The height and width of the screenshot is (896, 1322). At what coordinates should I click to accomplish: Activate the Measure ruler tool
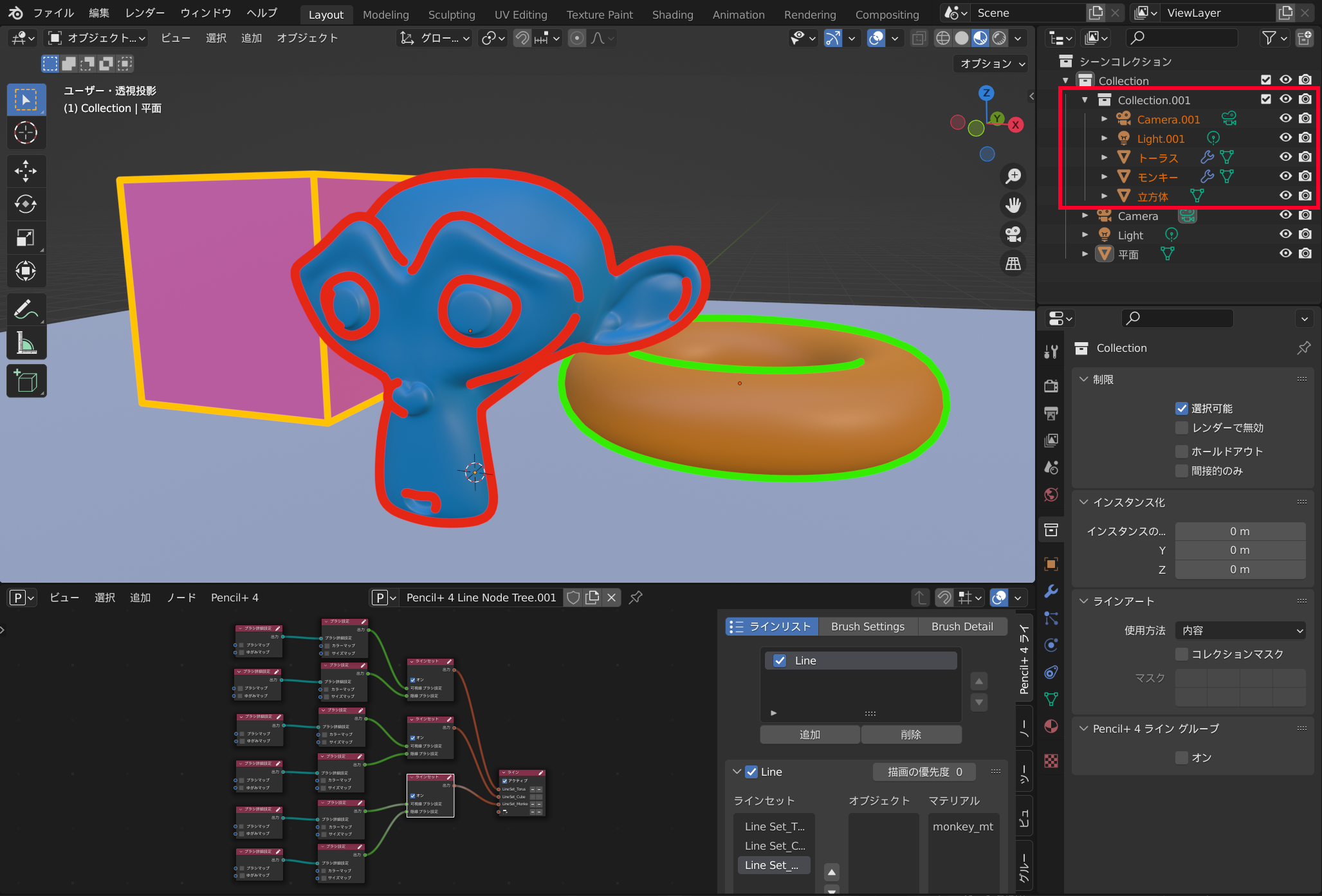pos(26,343)
